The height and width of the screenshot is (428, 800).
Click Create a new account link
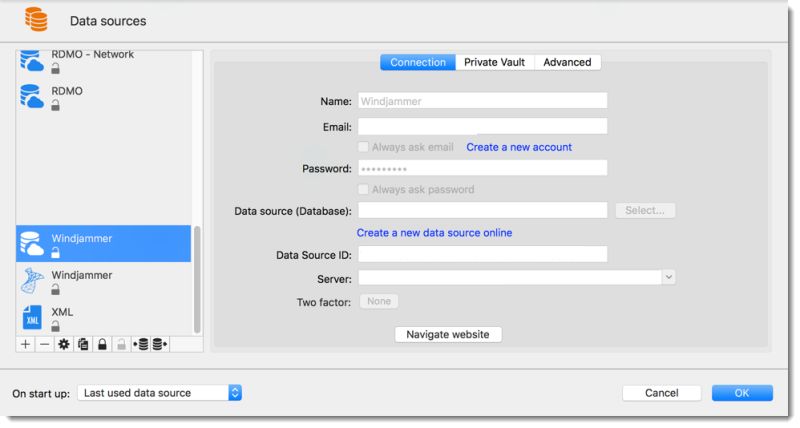coord(519,147)
